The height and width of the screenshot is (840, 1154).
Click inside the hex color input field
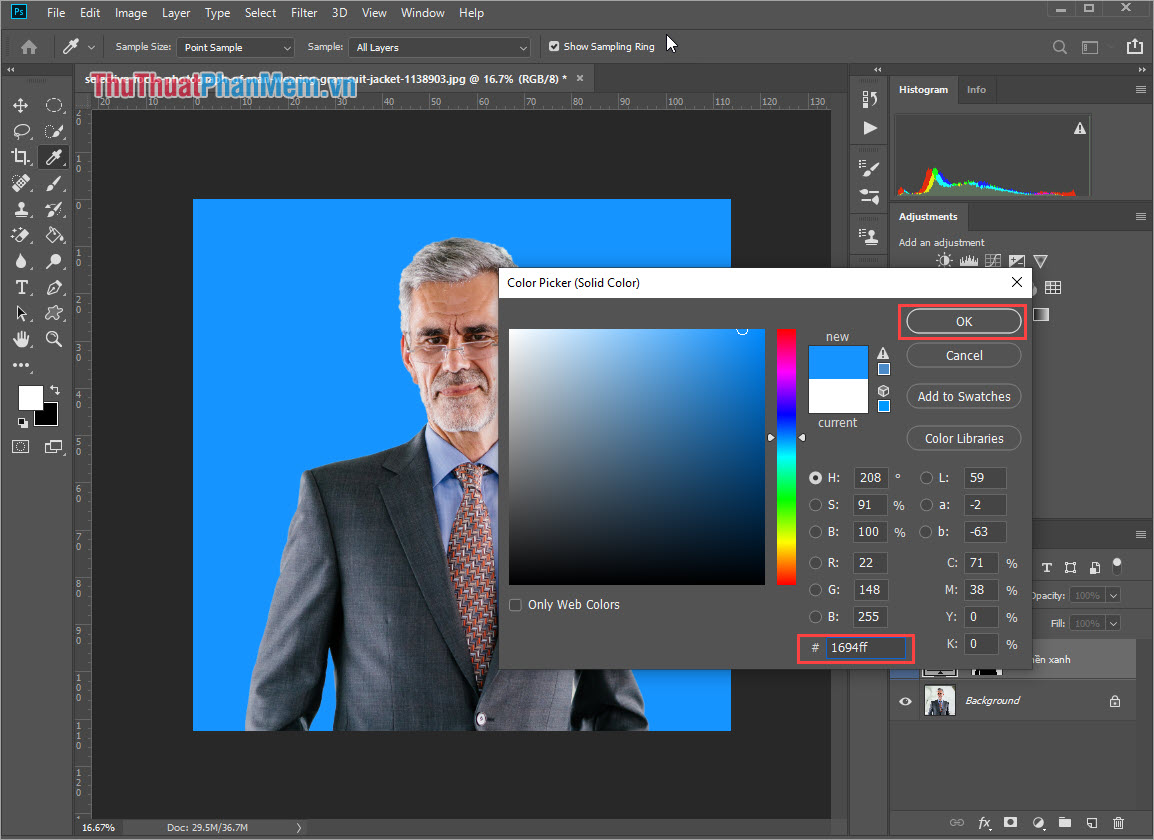(x=865, y=648)
